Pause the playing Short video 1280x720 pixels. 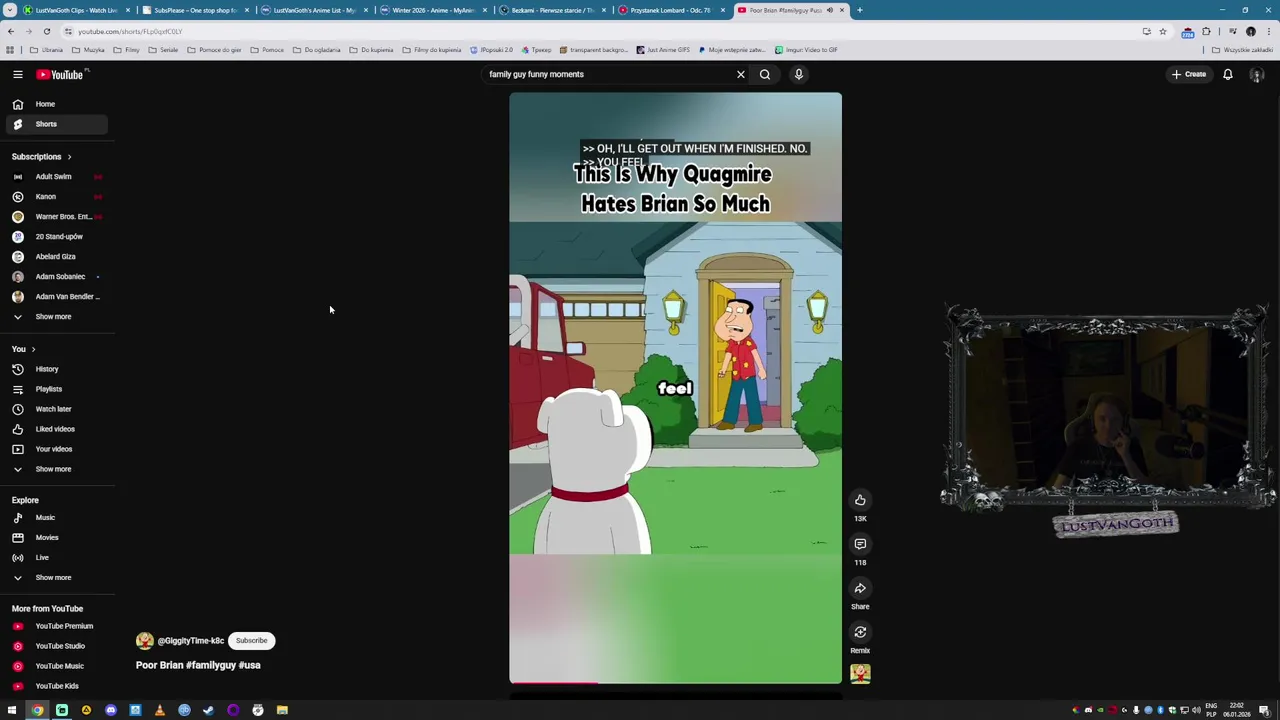click(675, 388)
